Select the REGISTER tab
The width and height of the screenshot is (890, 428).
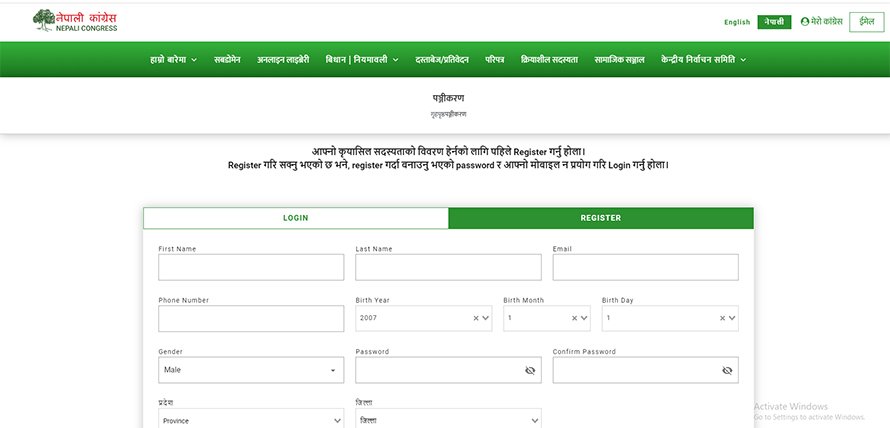pos(600,218)
